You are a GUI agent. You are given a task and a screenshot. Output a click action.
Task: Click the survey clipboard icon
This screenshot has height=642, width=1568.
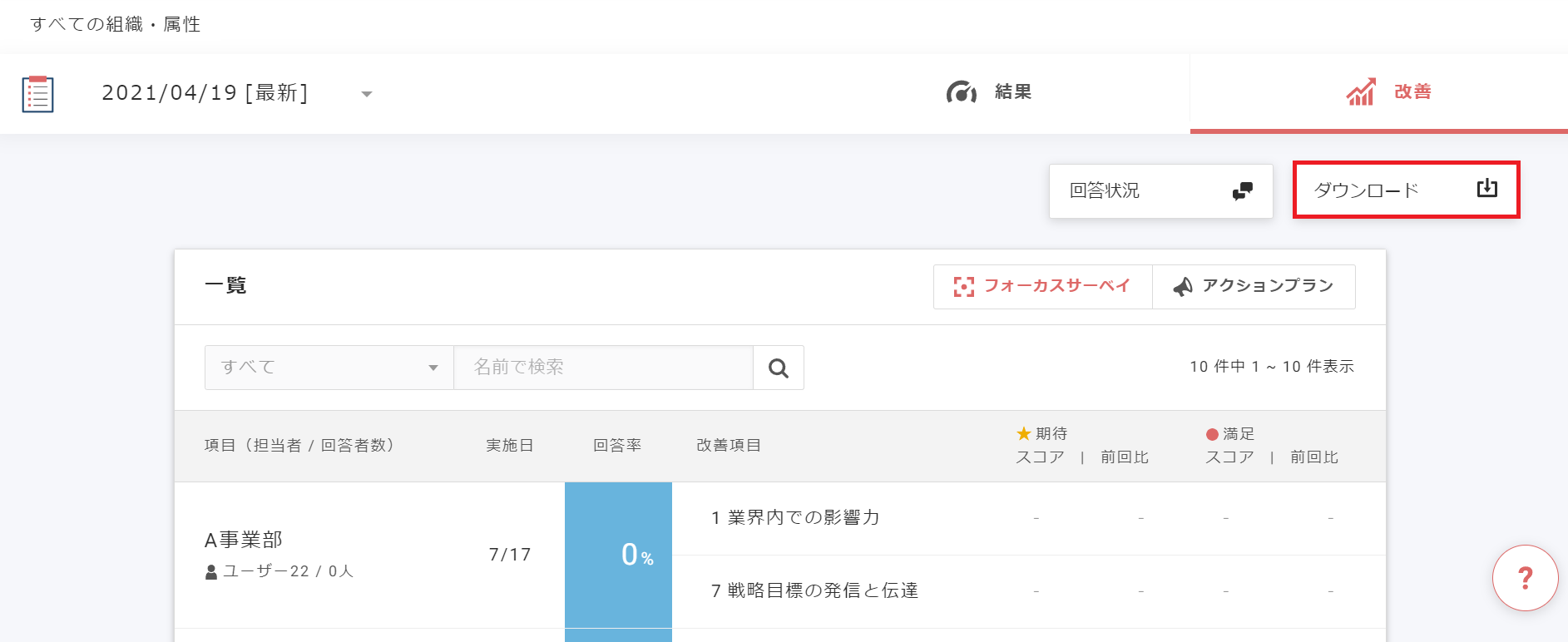37,94
